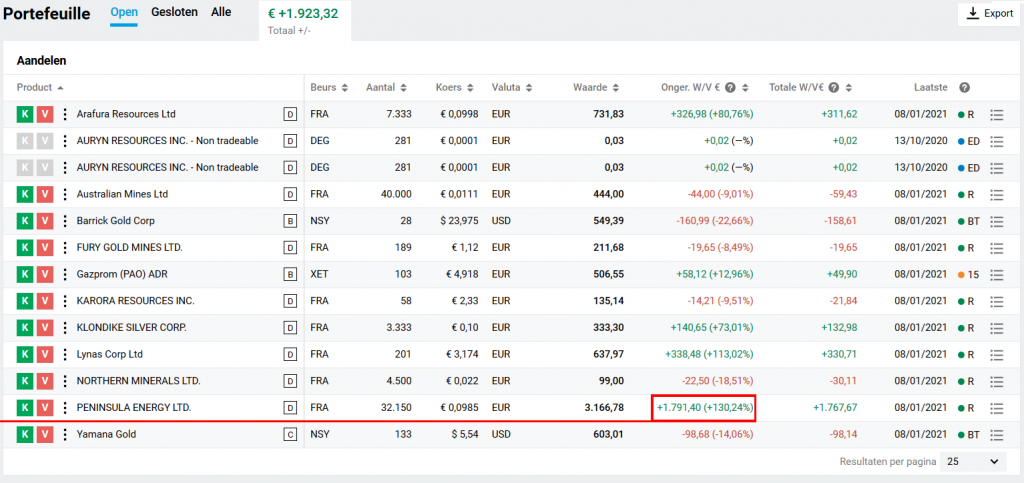Click K buy button for PENINSULA ENERGY LTD.
The height and width of the screenshot is (483, 1024).
(x=25, y=409)
